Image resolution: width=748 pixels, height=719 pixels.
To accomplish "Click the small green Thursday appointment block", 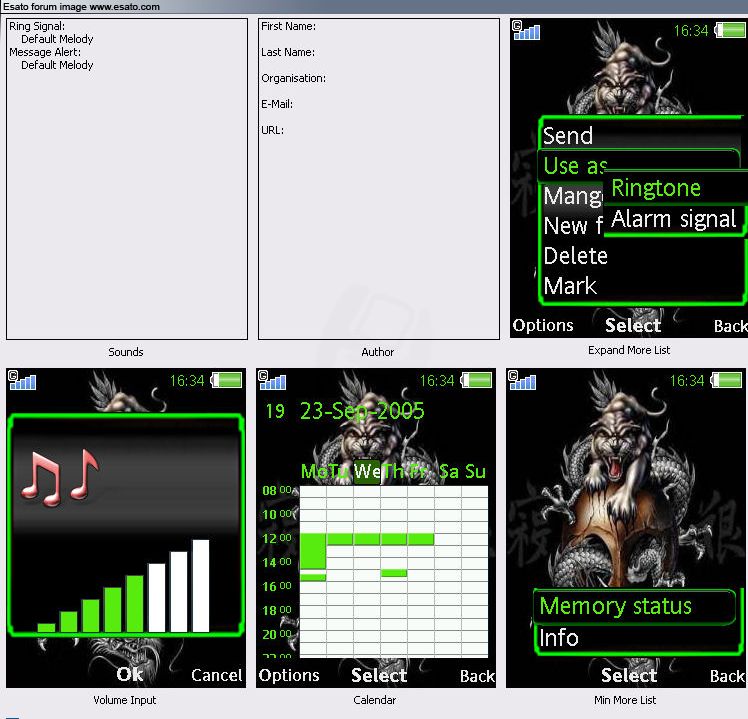I will (x=394, y=573).
